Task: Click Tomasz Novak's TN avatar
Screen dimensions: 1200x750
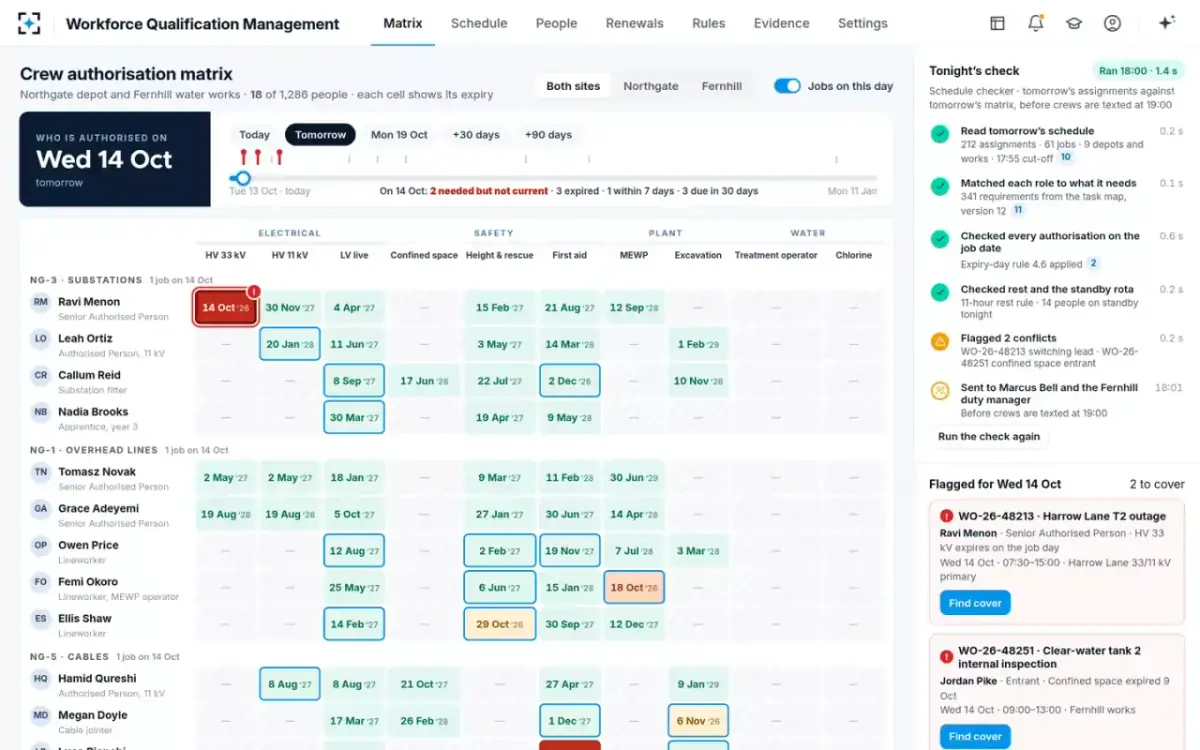Action: (x=41, y=472)
